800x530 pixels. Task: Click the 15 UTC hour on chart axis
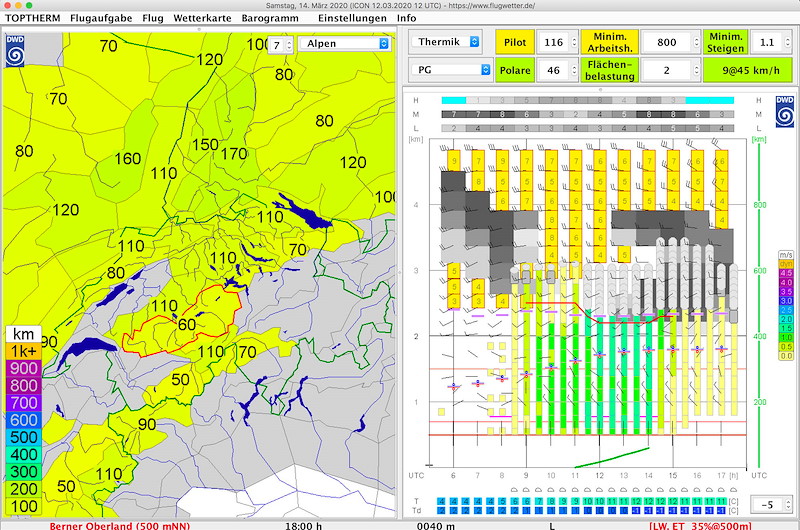[x=672, y=475]
